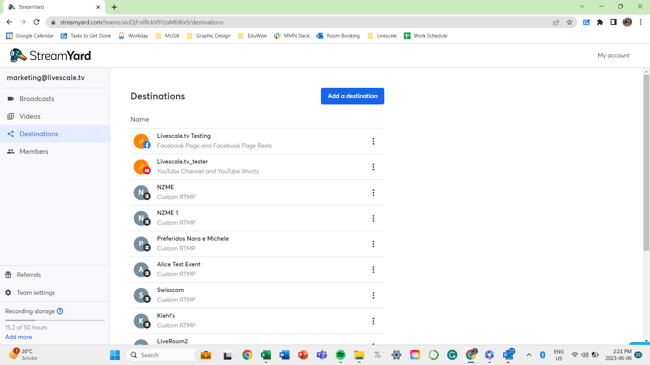Open the browser side panel
This screenshot has width=650, height=365.
614,22
